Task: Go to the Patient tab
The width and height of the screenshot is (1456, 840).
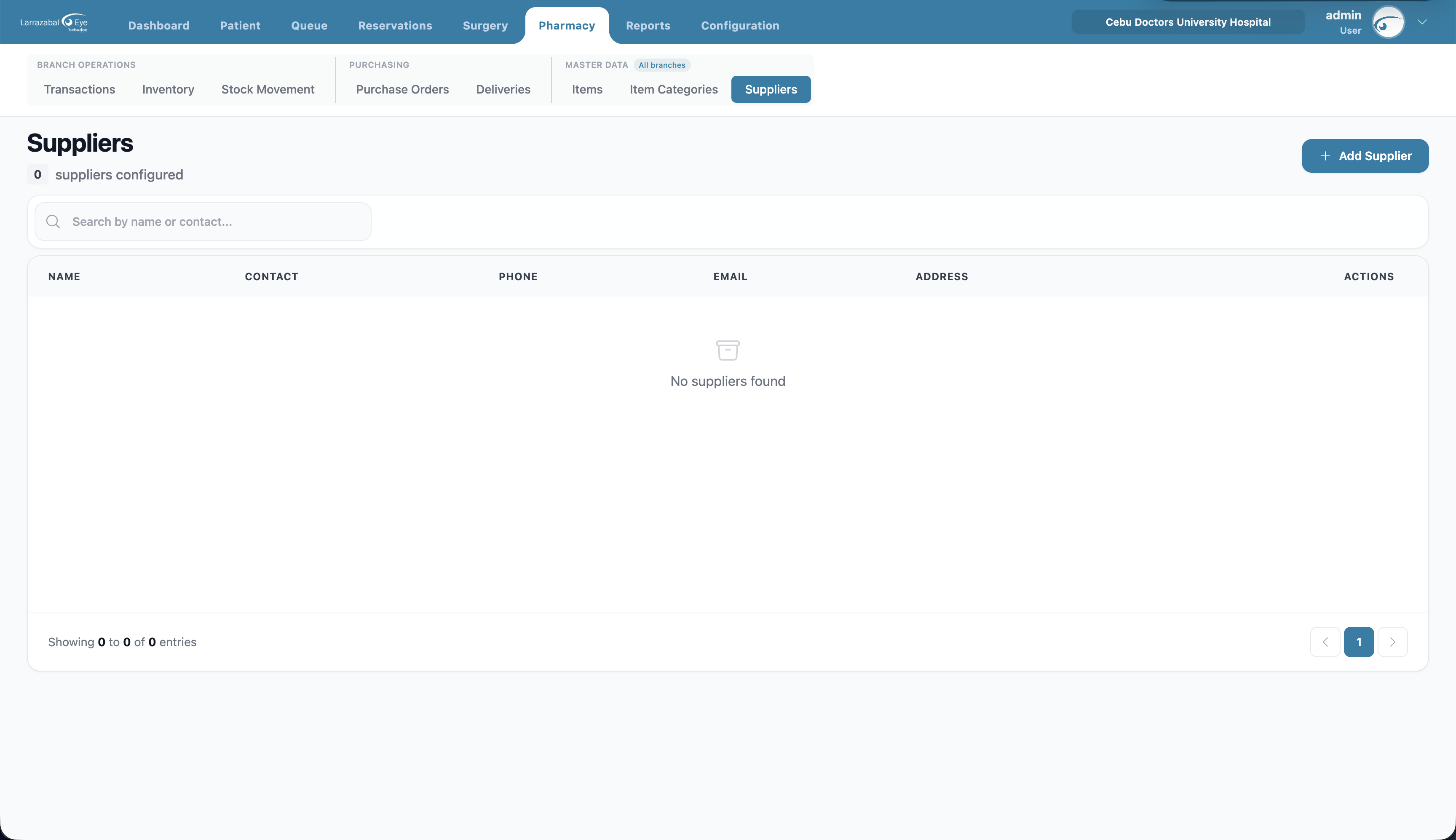Action: pos(240,25)
